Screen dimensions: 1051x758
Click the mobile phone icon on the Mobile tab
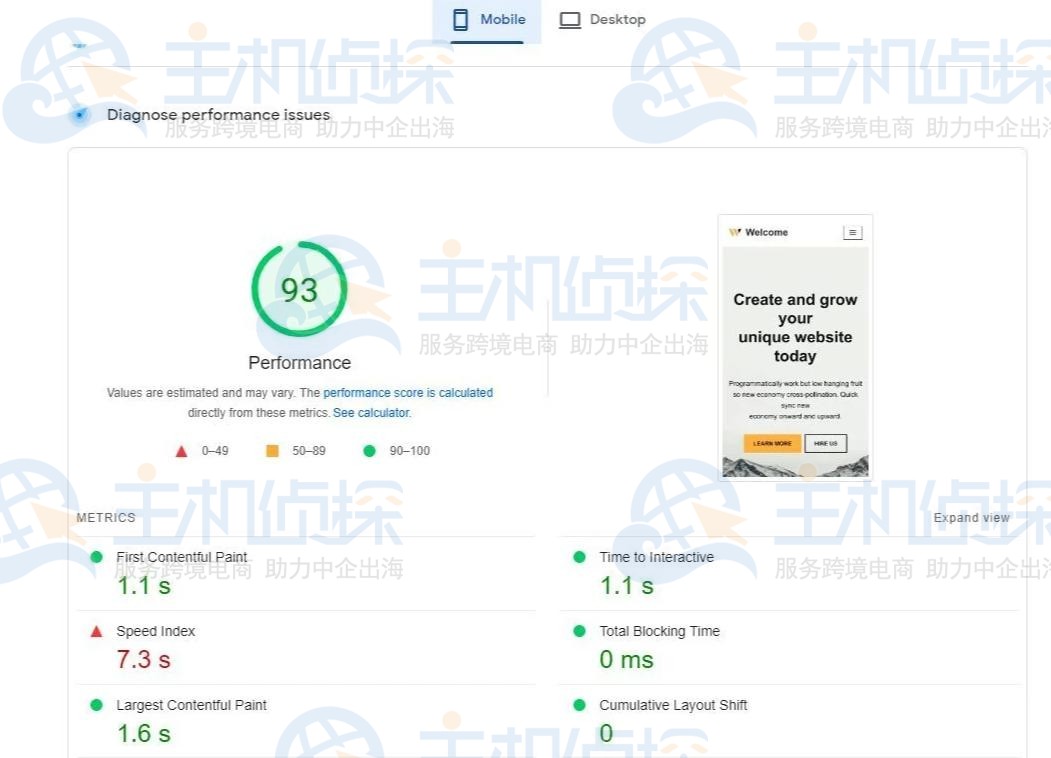click(x=461, y=18)
